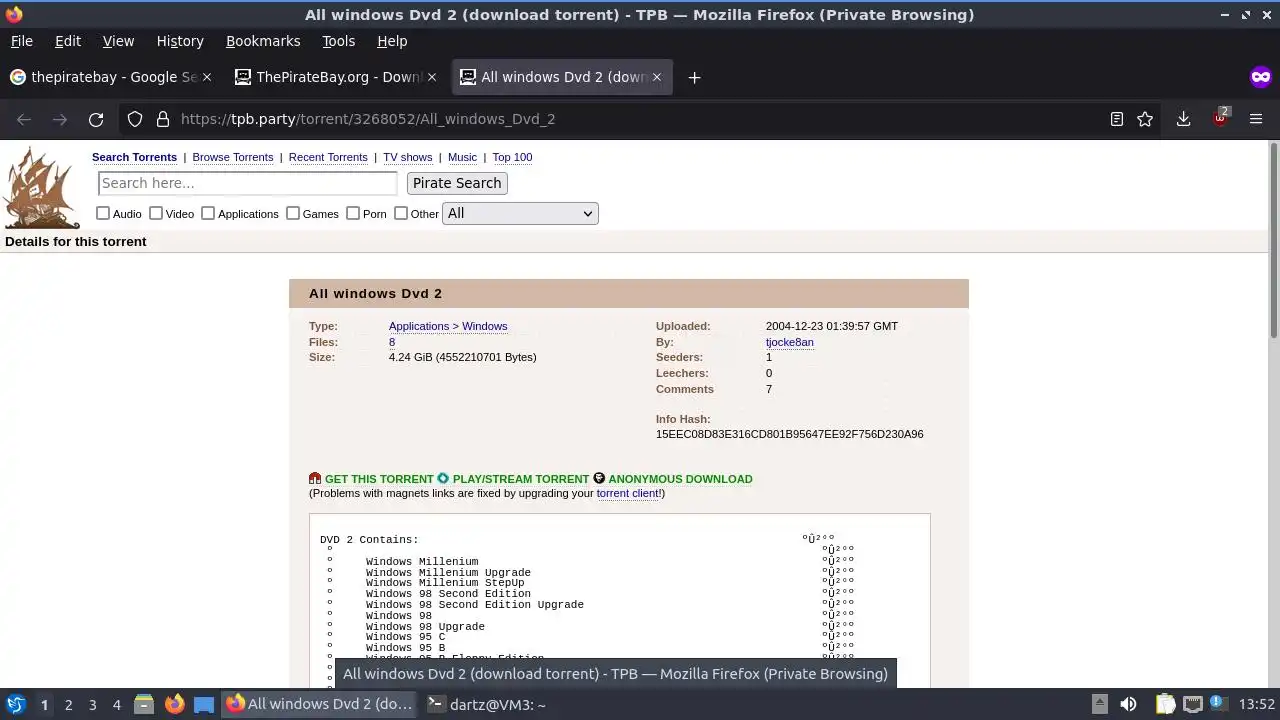Open the History menu

180,41
